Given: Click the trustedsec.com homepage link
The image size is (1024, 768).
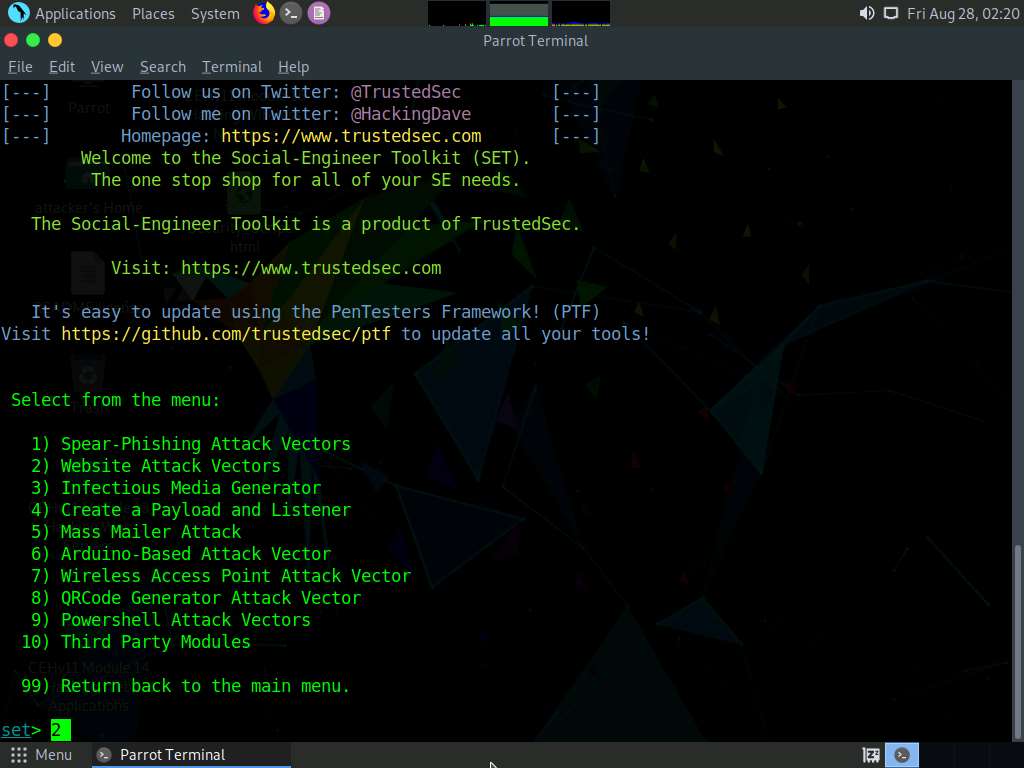Looking at the screenshot, I should [x=350, y=135].
